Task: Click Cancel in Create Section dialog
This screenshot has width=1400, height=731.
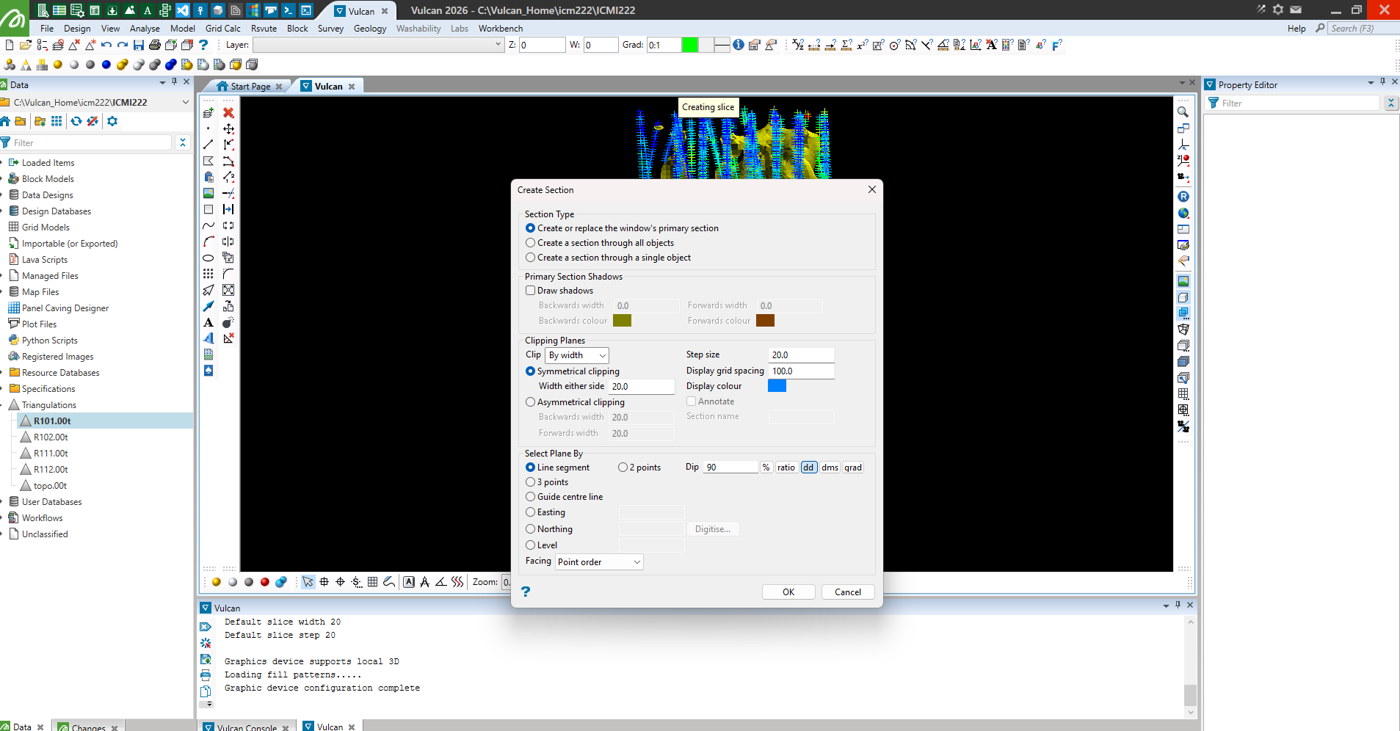Action: (x=848, y=592)
